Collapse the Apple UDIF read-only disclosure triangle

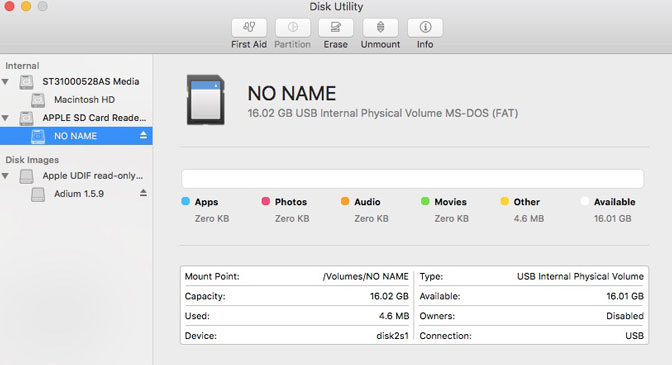point(5,176)
